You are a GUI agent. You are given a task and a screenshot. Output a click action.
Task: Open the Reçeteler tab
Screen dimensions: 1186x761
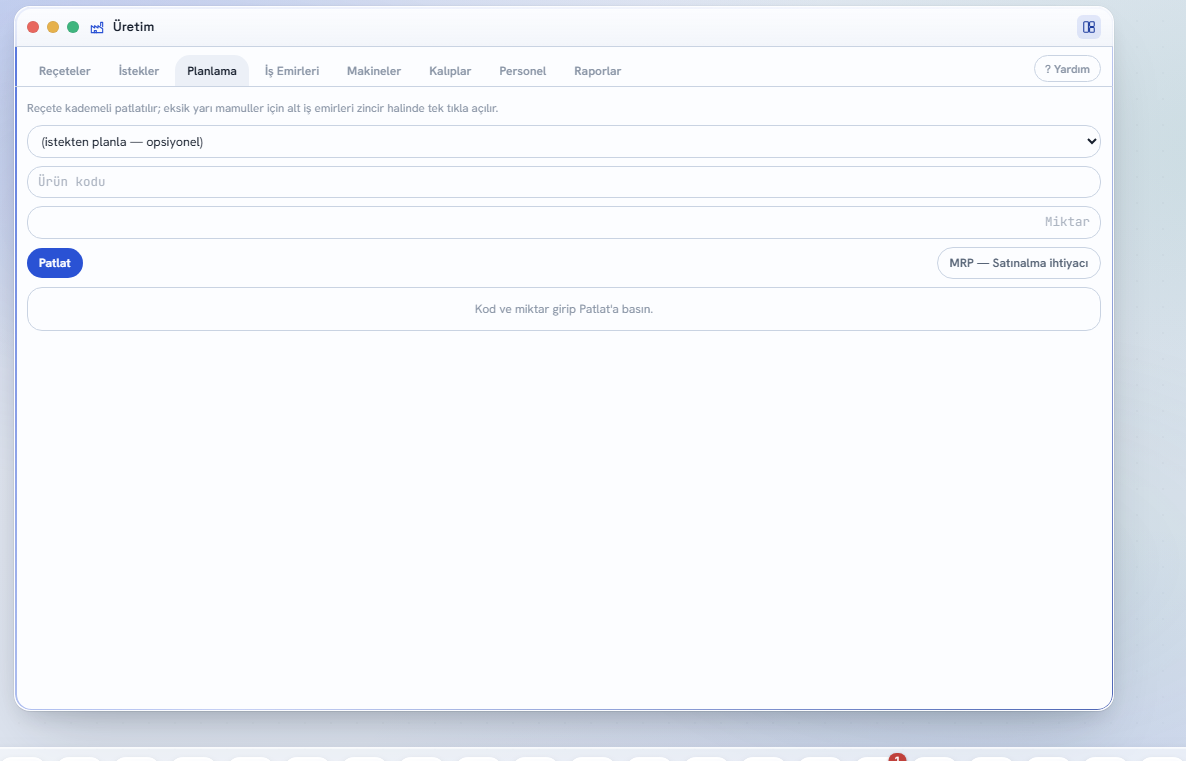64,71
